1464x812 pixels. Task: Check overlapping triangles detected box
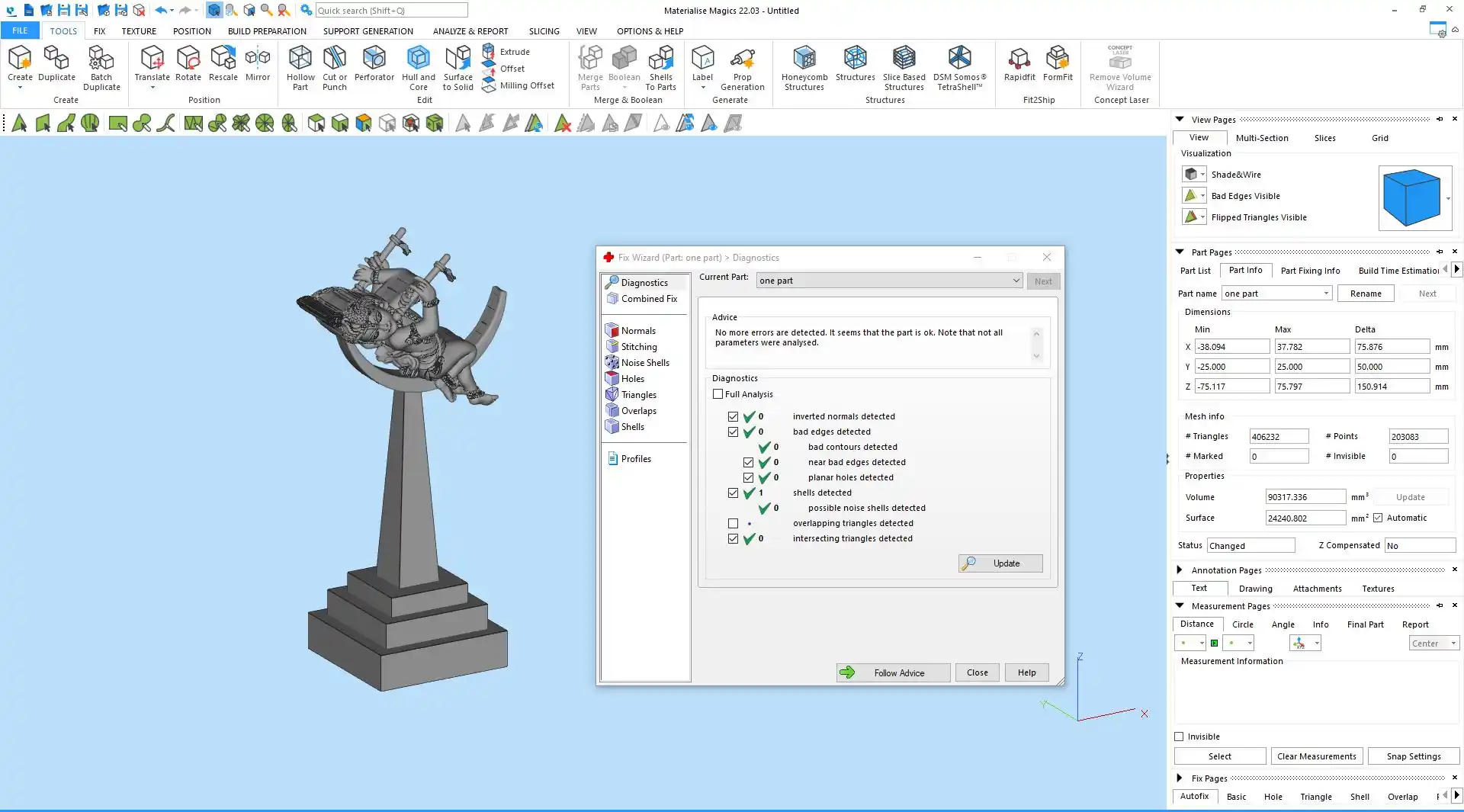pos(733,524)
